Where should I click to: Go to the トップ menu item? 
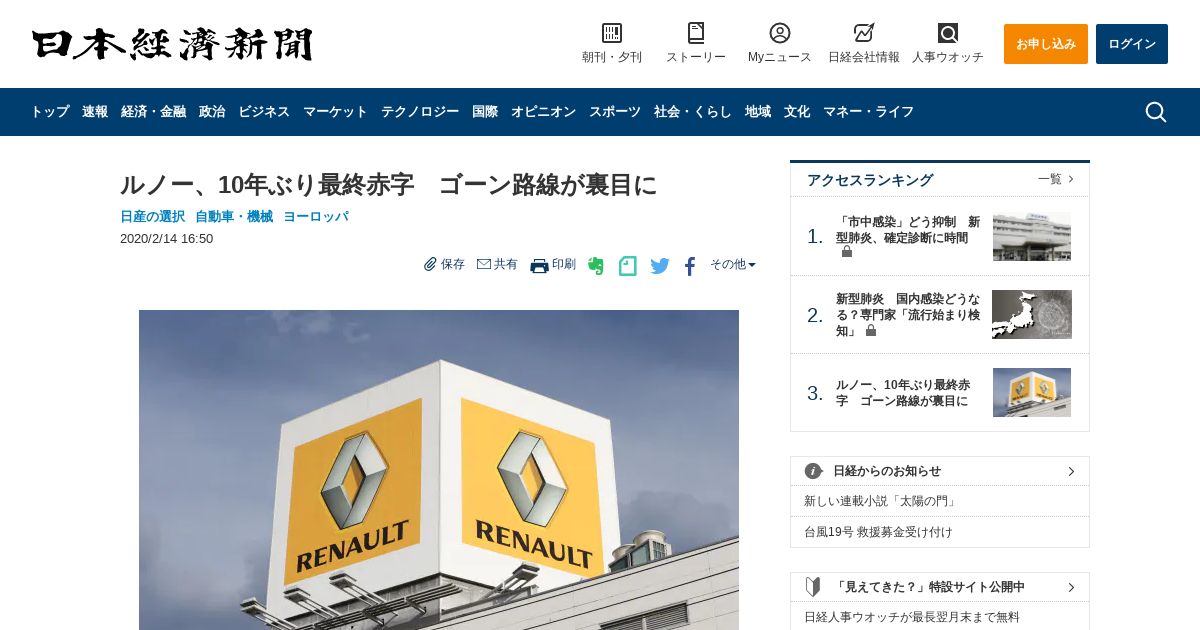click(x=50, y=112)
